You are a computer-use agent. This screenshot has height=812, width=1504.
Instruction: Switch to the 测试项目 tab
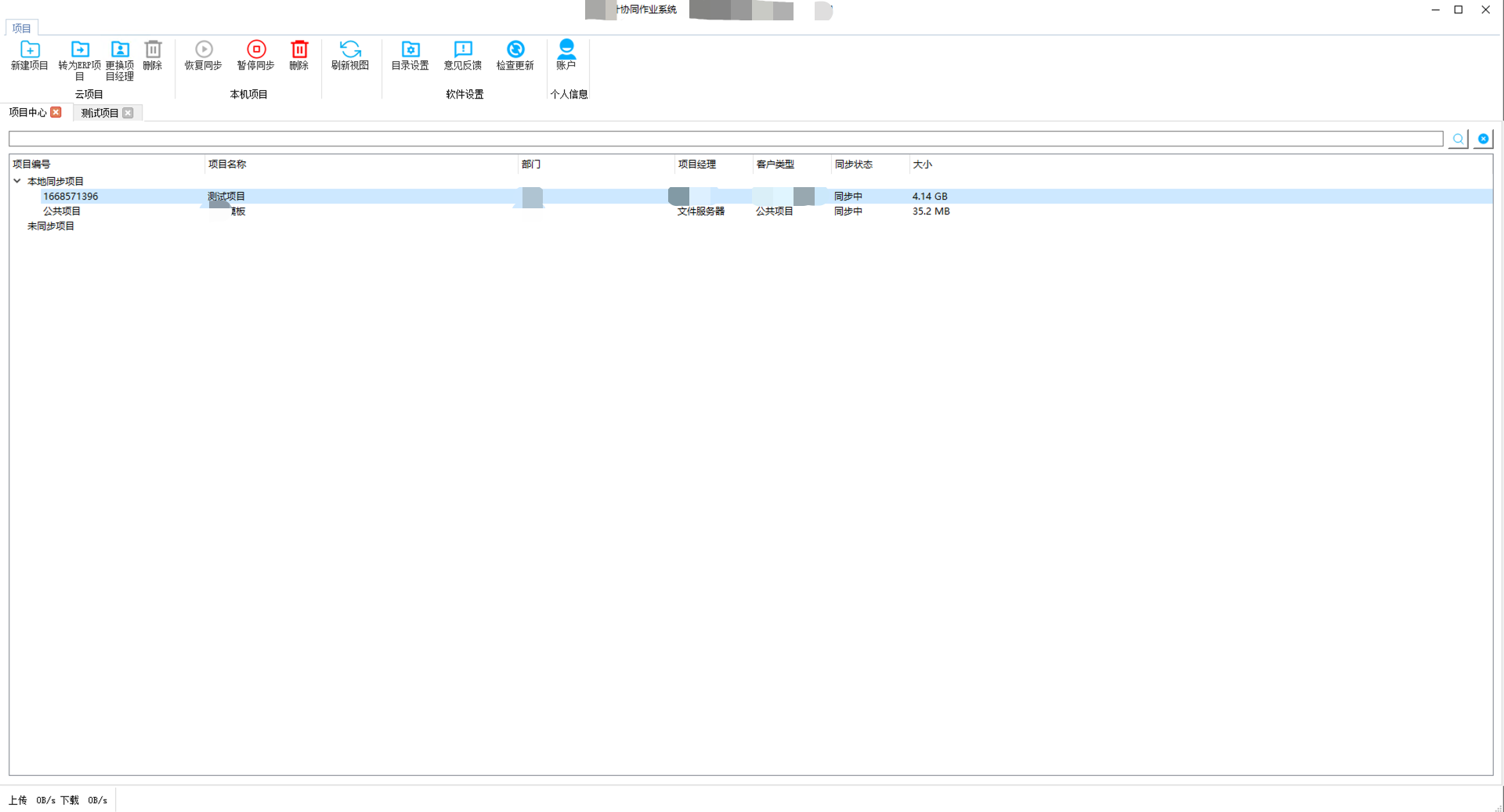pos(99,113)
